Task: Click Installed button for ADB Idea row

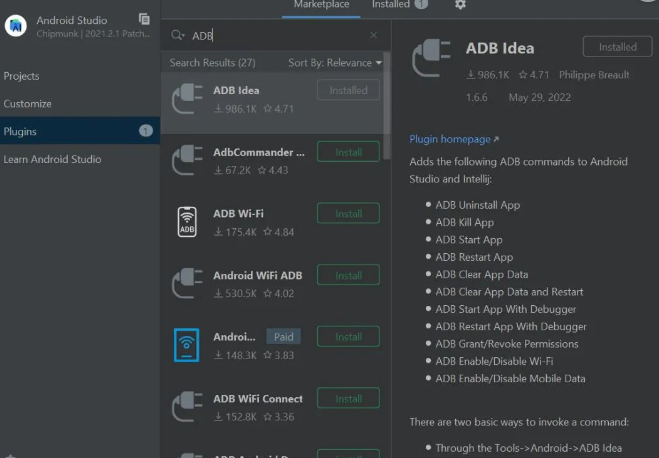Action: pos(348,90)
